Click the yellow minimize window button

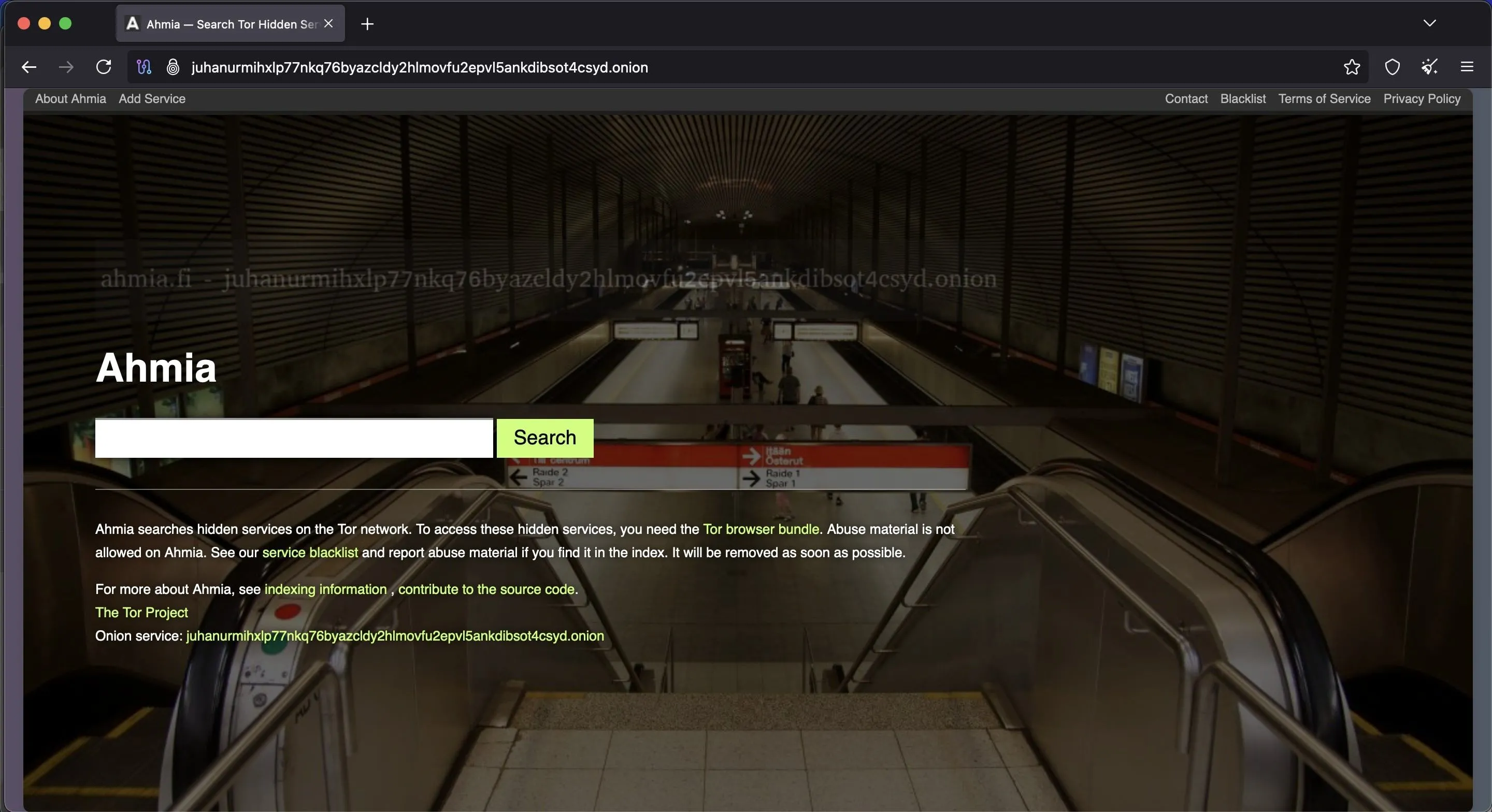click(45, 23)
